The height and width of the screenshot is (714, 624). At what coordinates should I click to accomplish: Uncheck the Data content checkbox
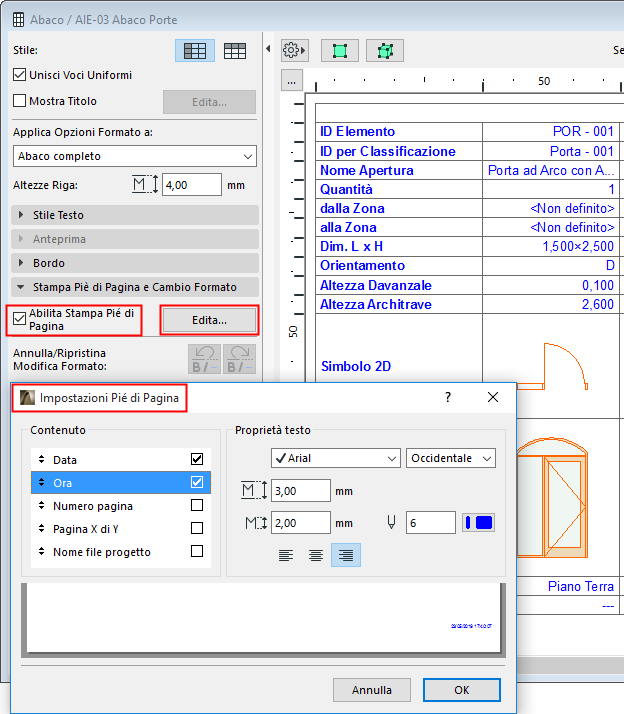click(197, 459)
